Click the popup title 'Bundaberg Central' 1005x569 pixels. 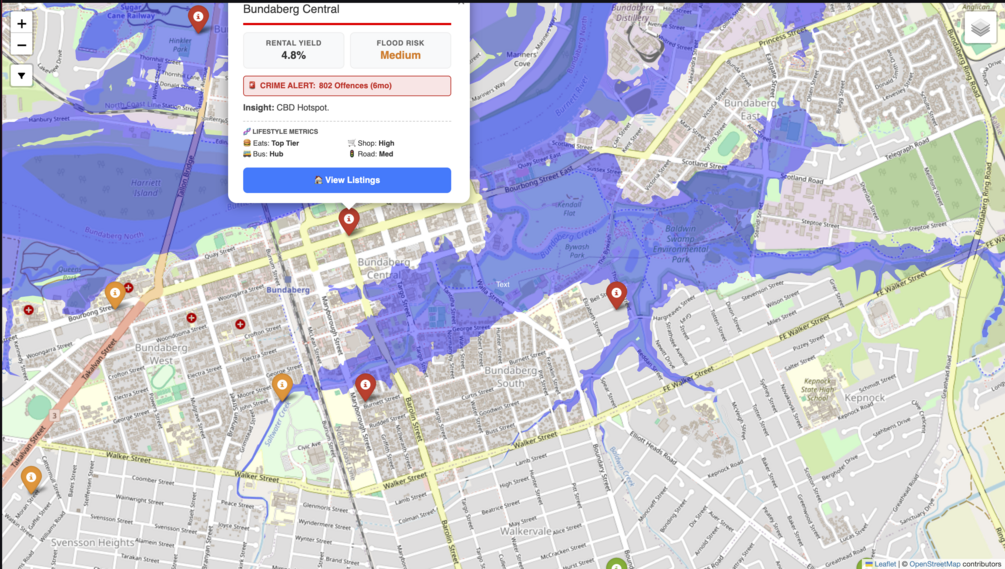[x=291, y=10]
